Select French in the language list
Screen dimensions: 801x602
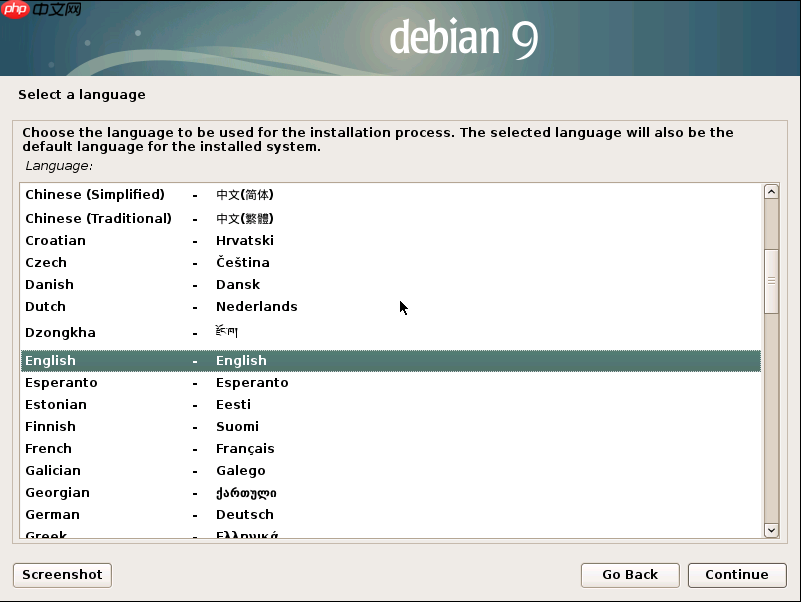tap(120, 448)
